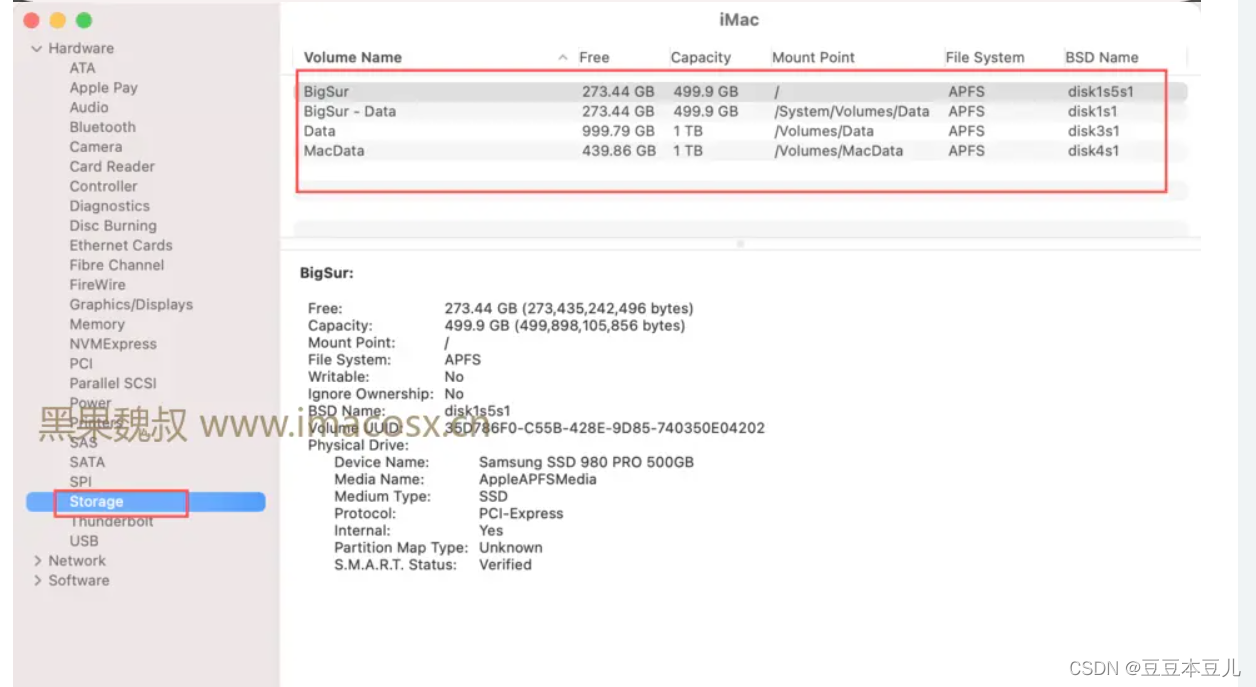Select PCI in the sidebar
Image resolution: width=1256 pixels, height=687 pixels.
tap(81, 364)
